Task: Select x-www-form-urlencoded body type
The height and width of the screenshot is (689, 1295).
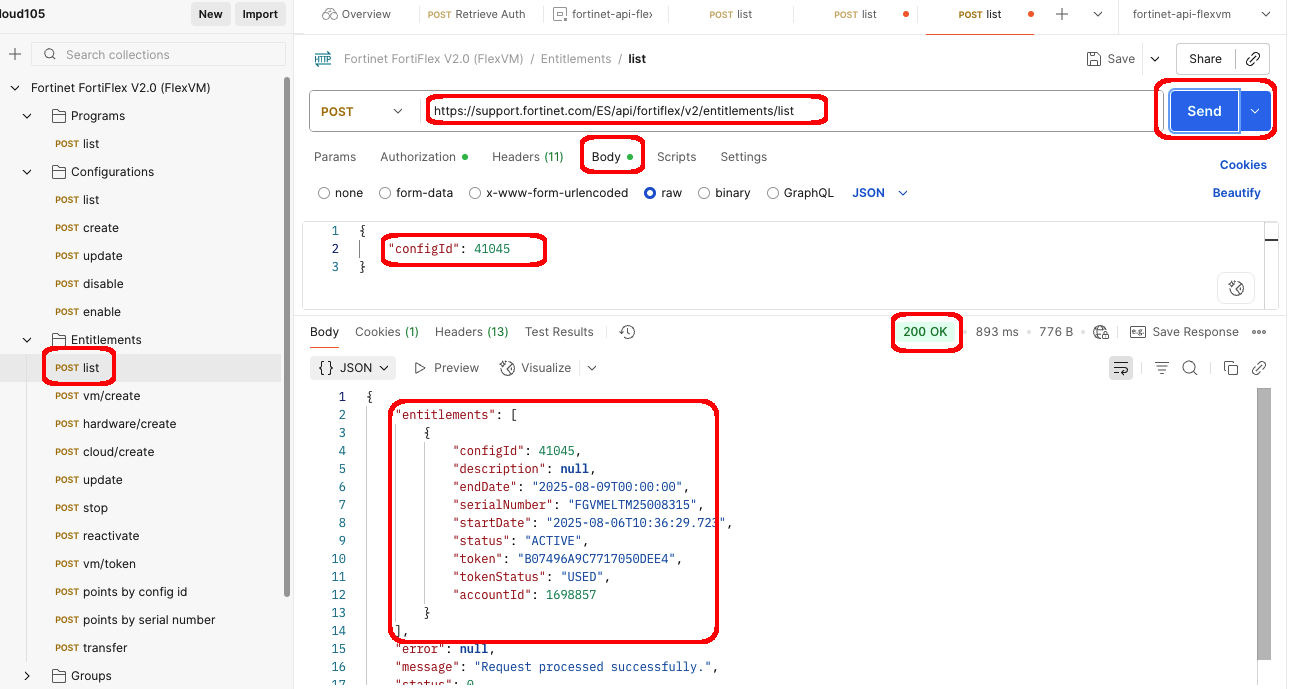Action: pyautogui.click(x=475, y=193)
